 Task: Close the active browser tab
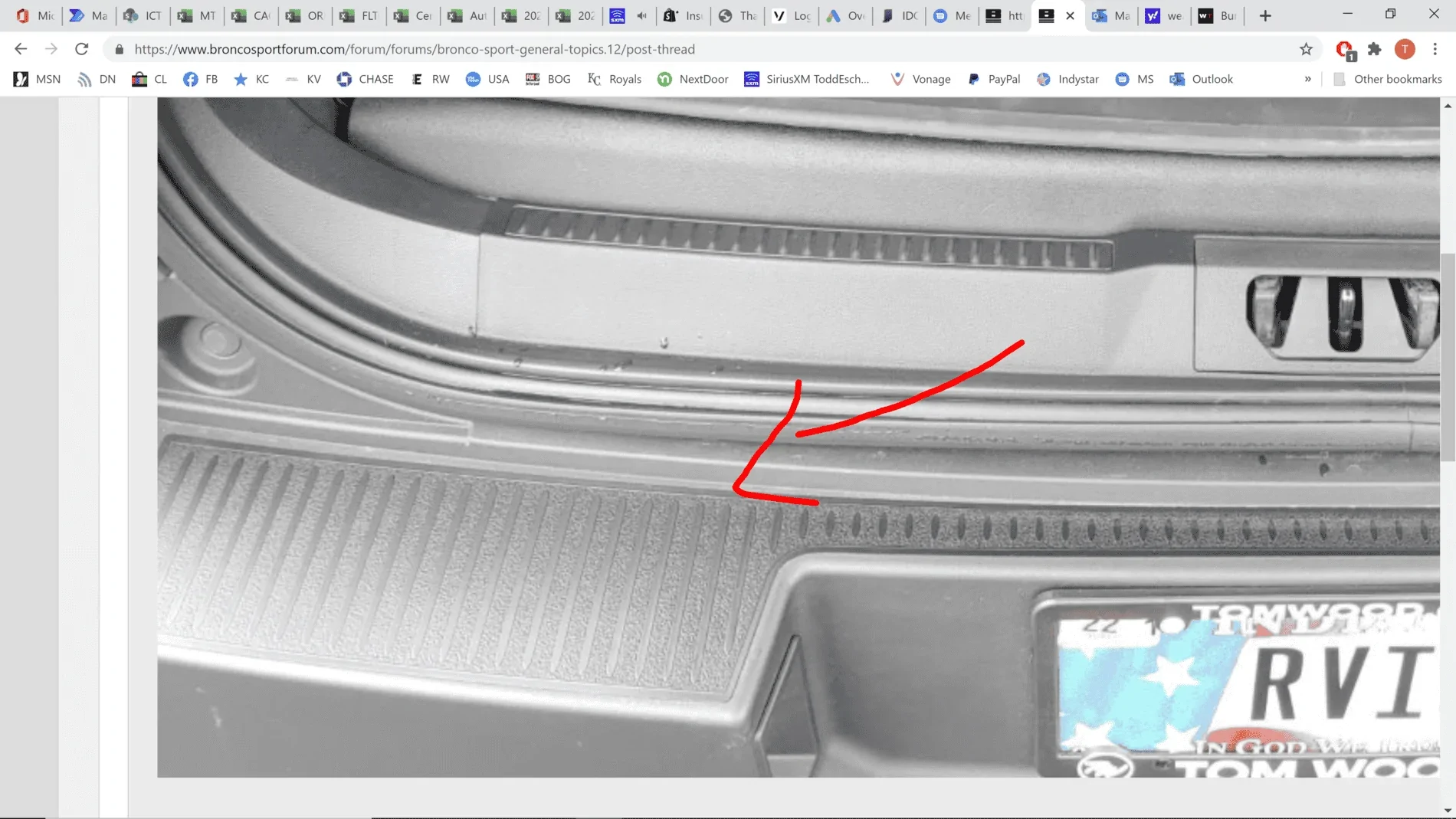point(1070,15)
